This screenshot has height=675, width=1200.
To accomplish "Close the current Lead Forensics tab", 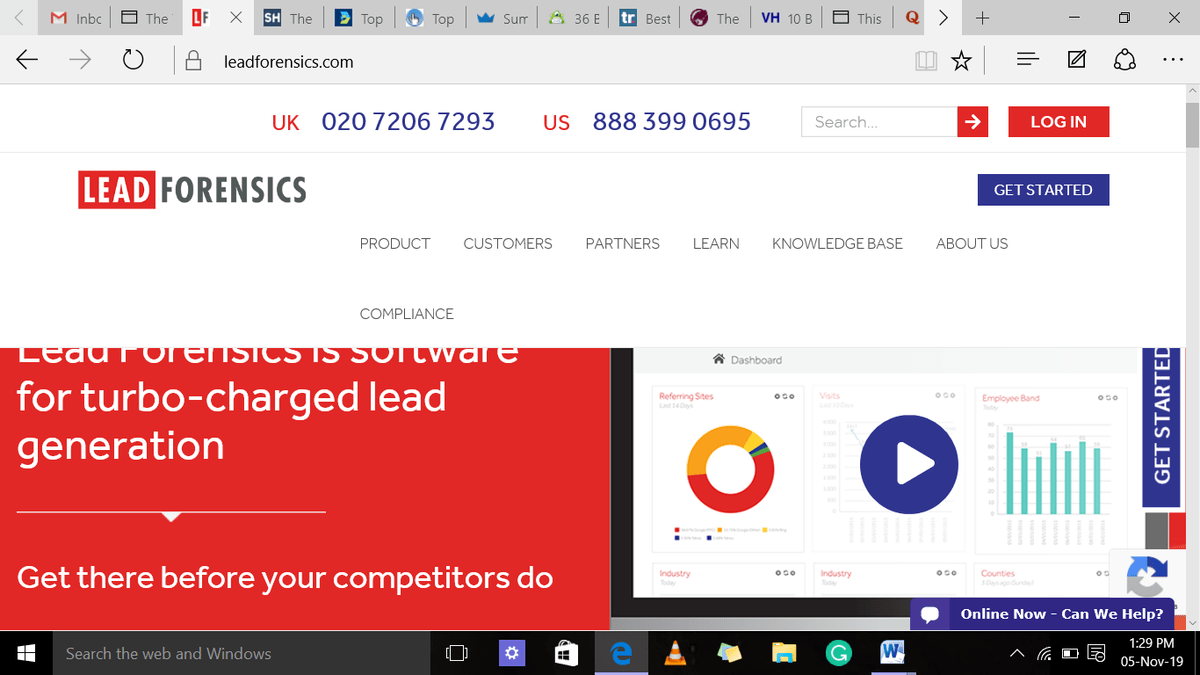I will coord(235,18).
